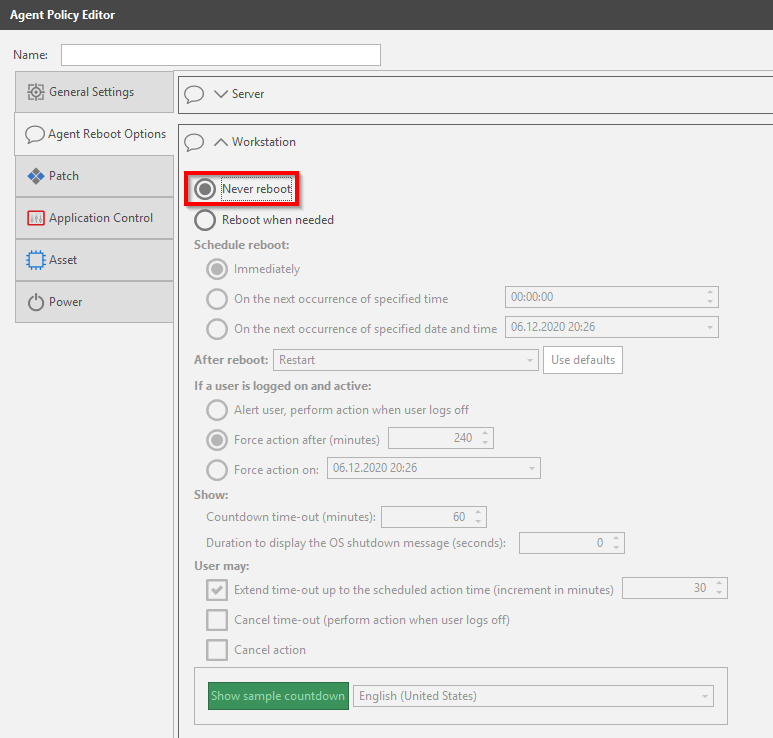This screenshot has height=738, width=773.
Task: Click the shutdown message duration 0 field
Action: pyautogui.click(x=572, y=543)
